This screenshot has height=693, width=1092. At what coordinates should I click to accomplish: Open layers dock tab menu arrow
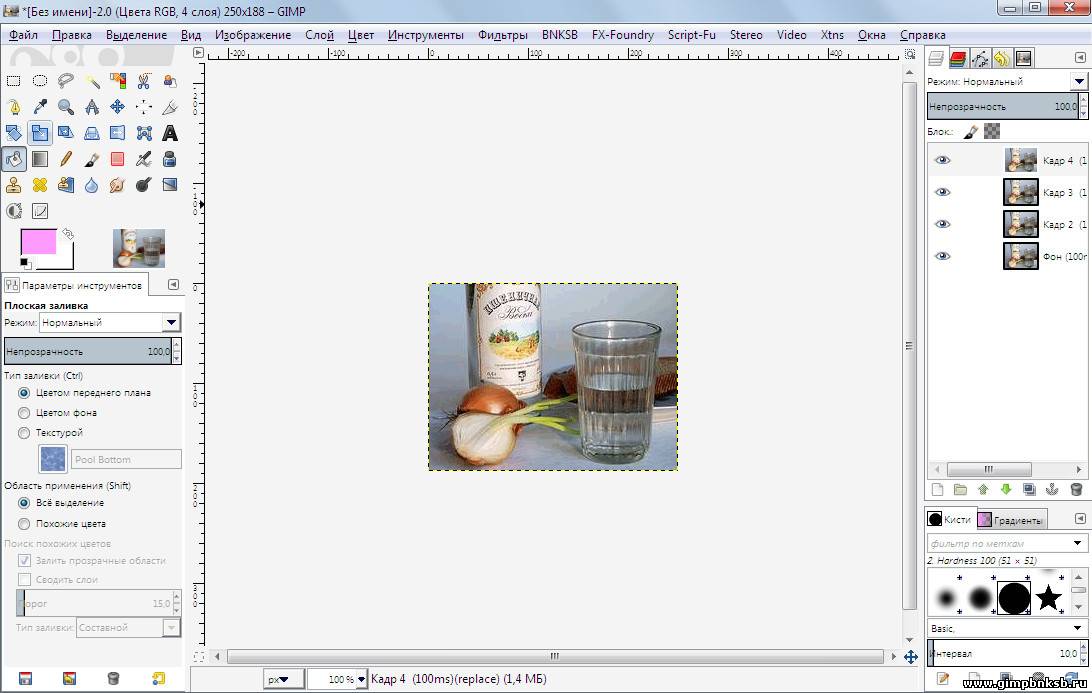pos(1080,58)
